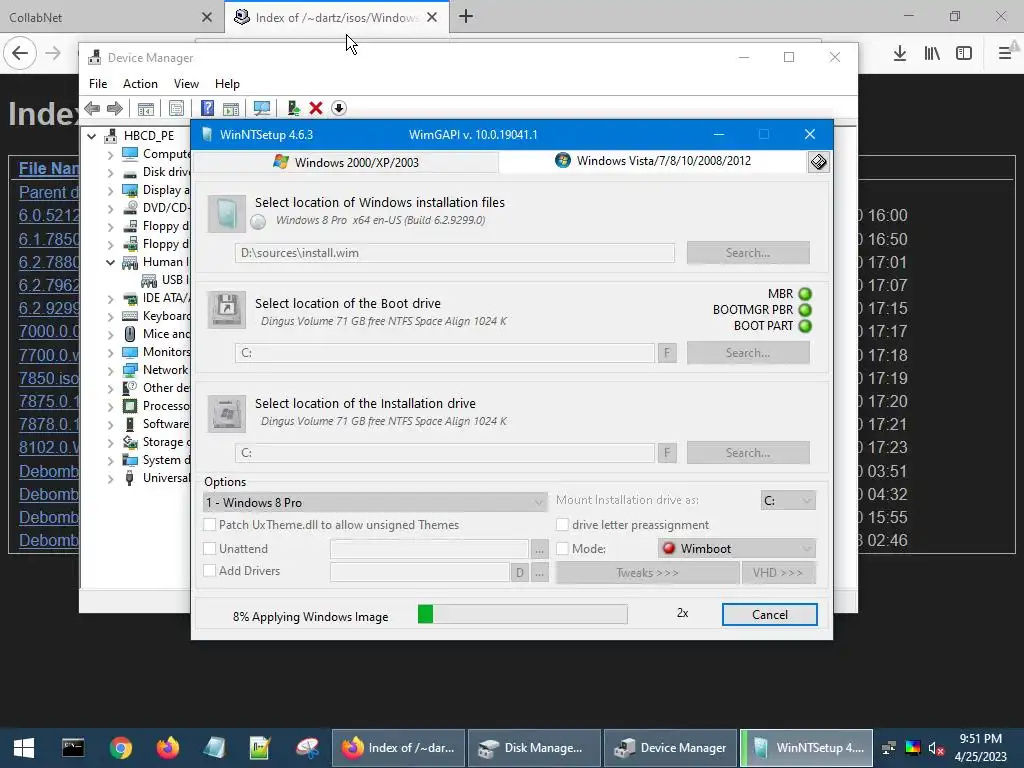Image resolution: width=1024 pixels, height=768 pixels.
Task: Click the D:\sources\install.wim path field
Action: (x=455, y=253)
